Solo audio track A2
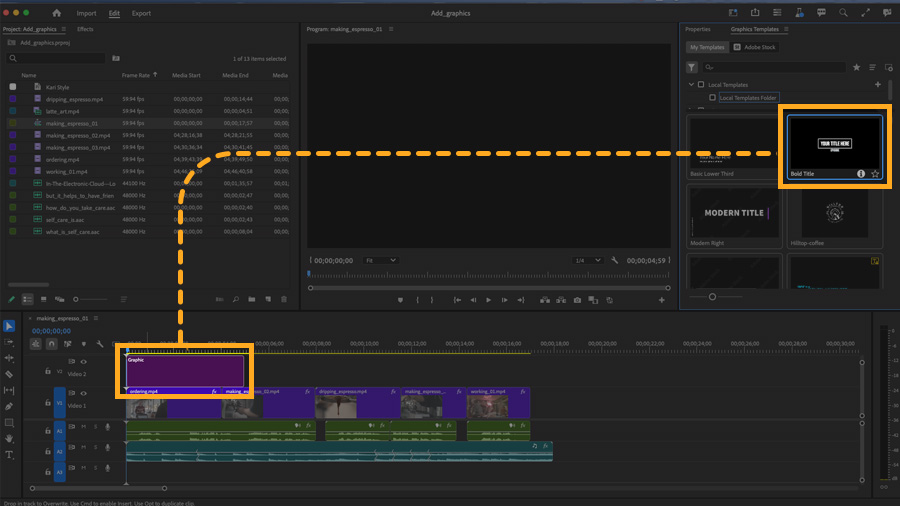Image resolution: width=900 pixels, height=506 pixels. (x=96, y=447)
